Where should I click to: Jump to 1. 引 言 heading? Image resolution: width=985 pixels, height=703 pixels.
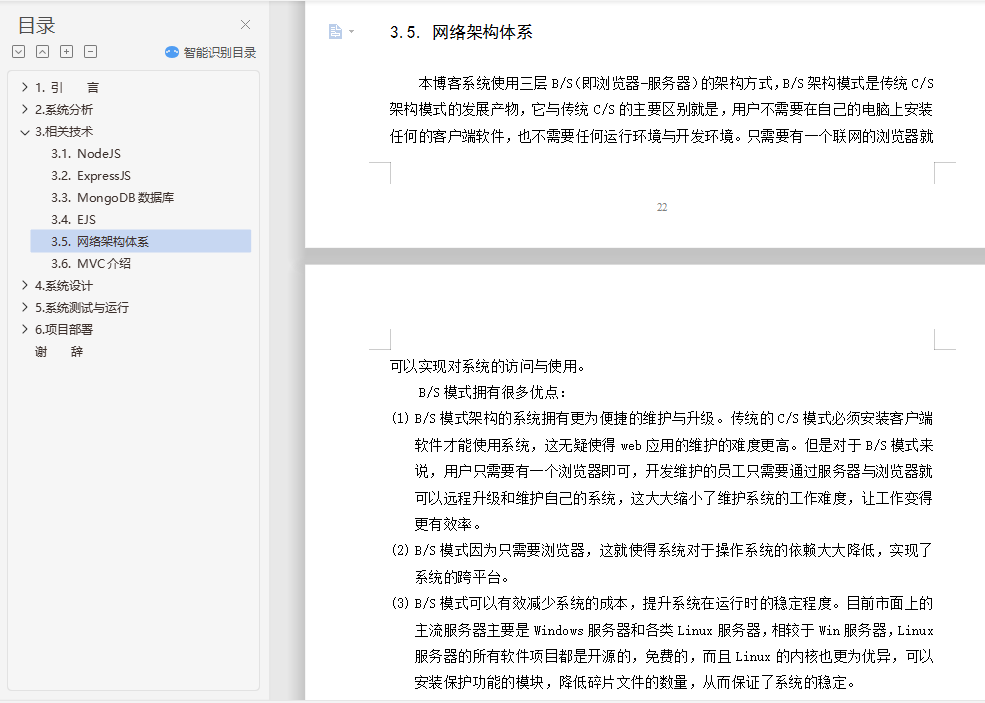tap(67, 87)
